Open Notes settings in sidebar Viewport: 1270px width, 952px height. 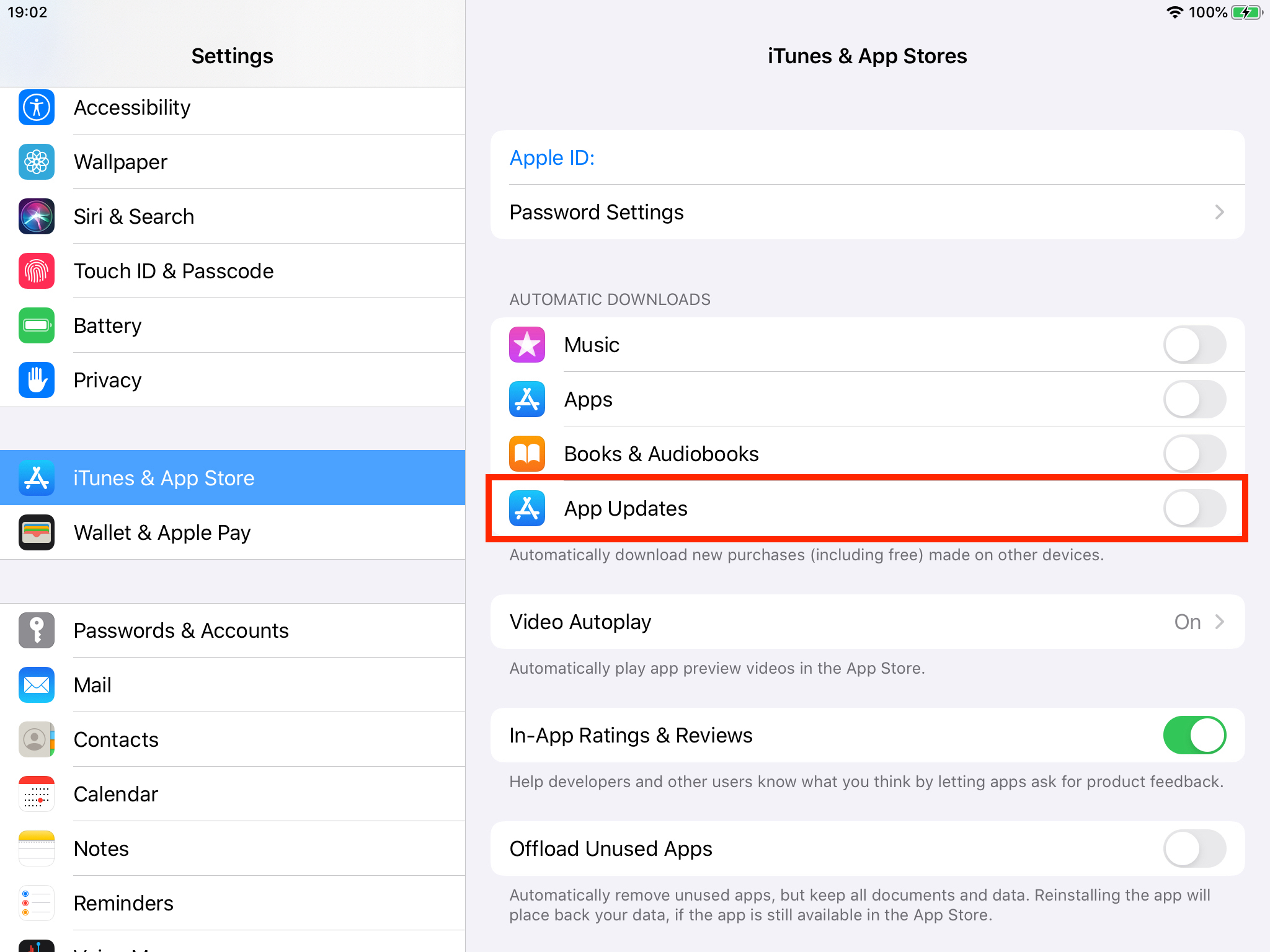coord(233,848)
